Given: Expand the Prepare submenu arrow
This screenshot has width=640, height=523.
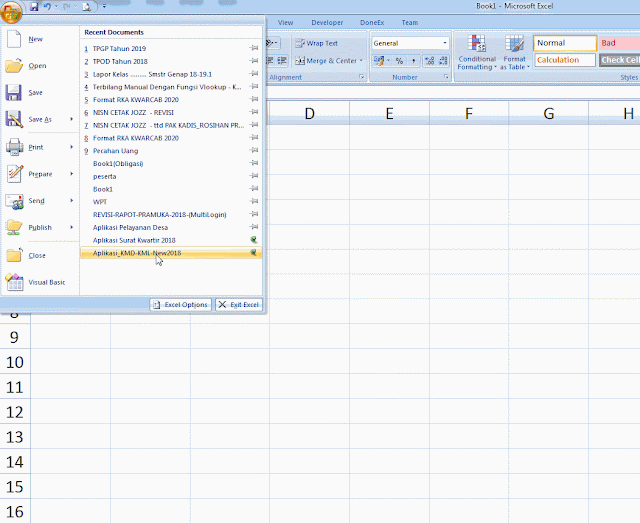Looking at the screenshot, I should (x=71, y=174).
